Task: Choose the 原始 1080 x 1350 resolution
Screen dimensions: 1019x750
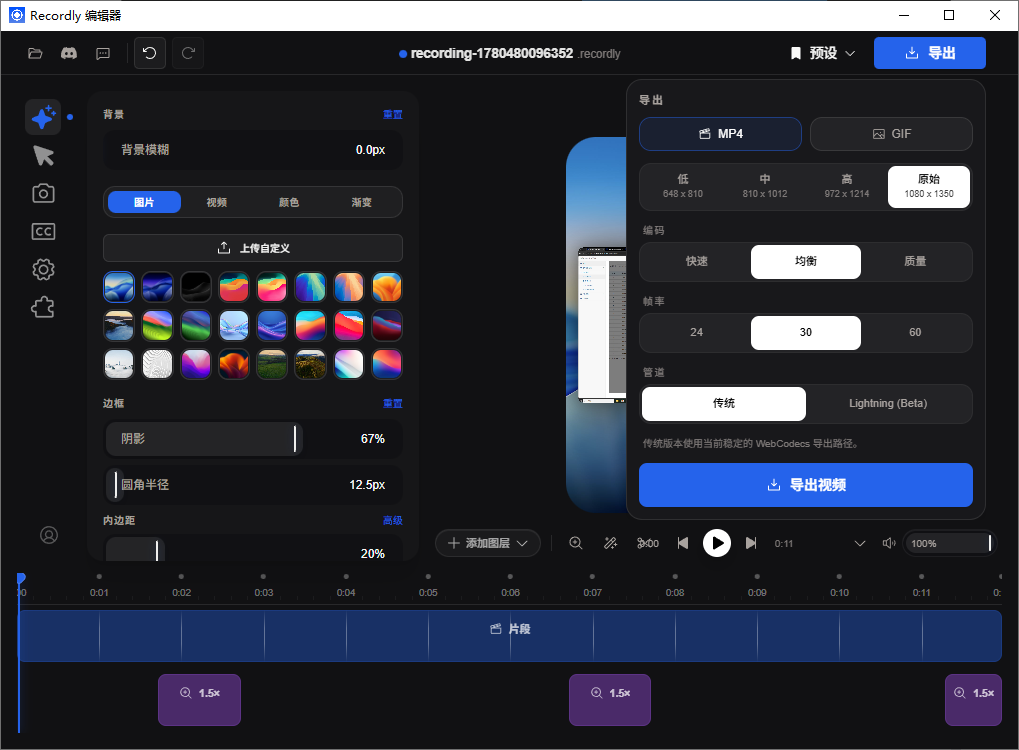Action: click(x=929, y=187)
